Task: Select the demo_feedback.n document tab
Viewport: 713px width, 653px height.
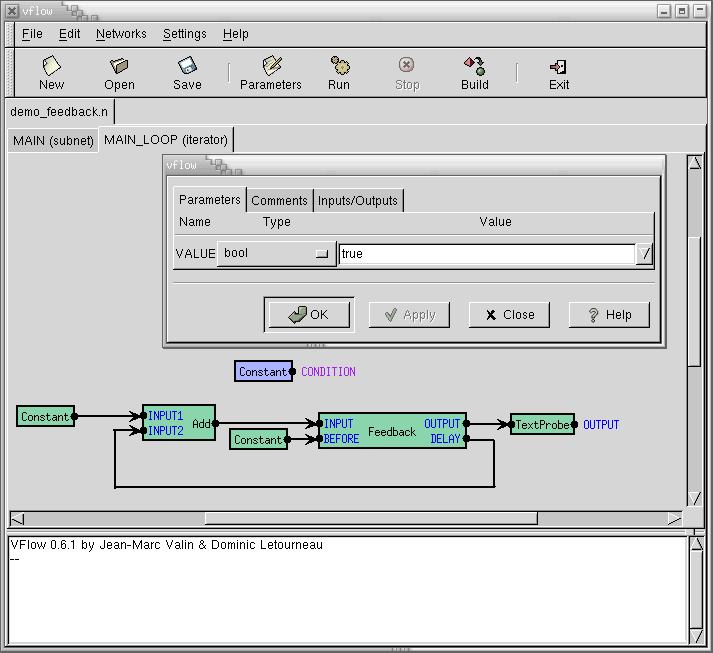Action: [x=59, y=112]
